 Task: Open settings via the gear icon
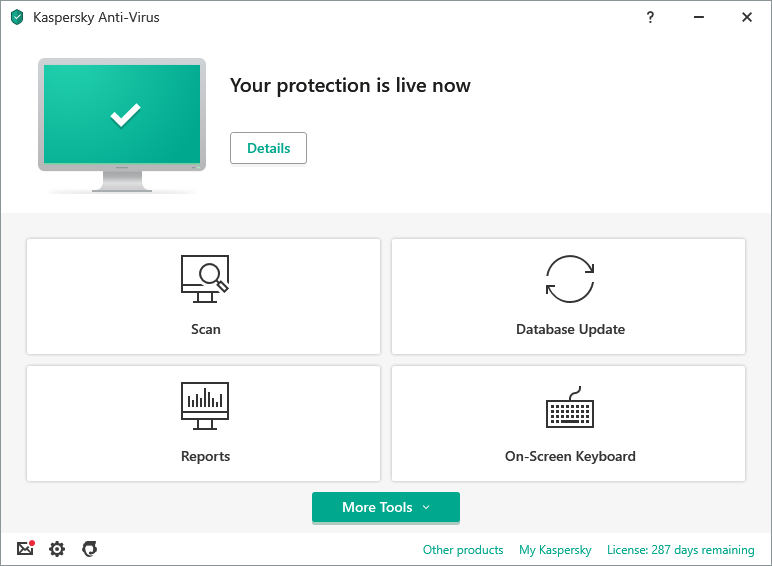tap(57, 549)
